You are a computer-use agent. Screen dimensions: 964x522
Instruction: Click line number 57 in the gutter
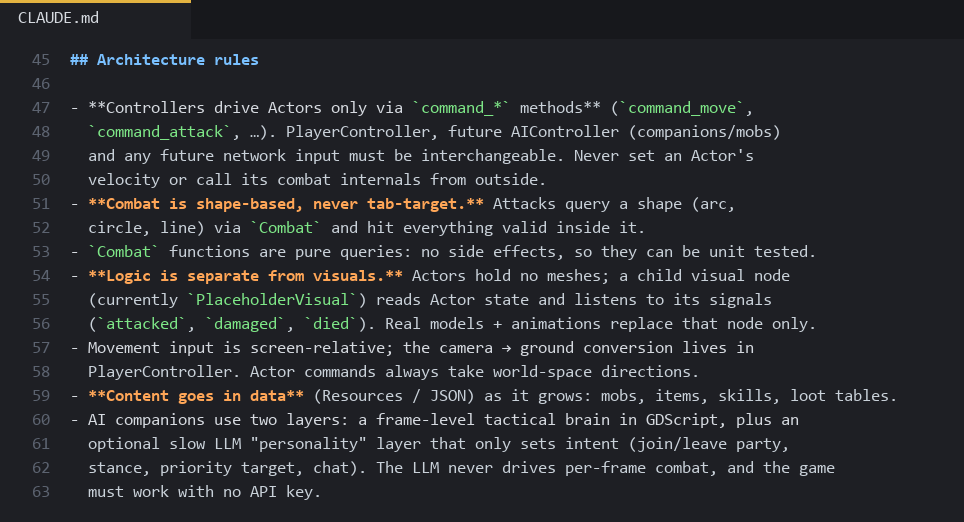[41, 348]
